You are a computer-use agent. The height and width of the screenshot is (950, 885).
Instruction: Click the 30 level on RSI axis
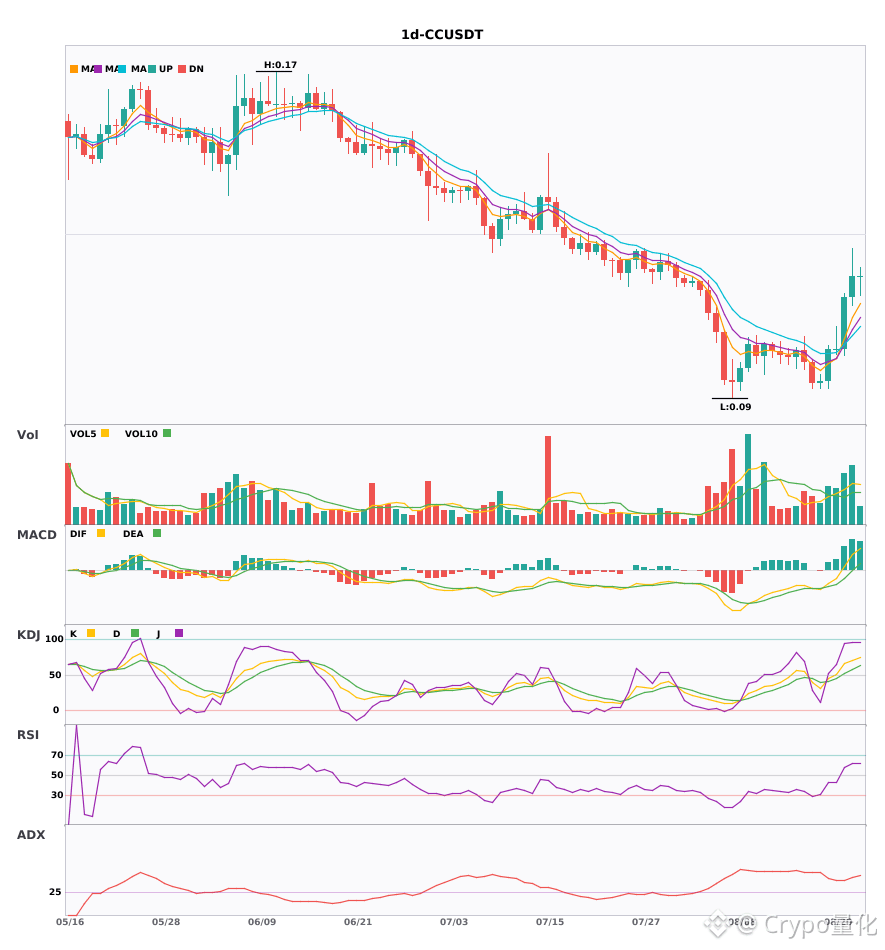click(x=57, y=795)
